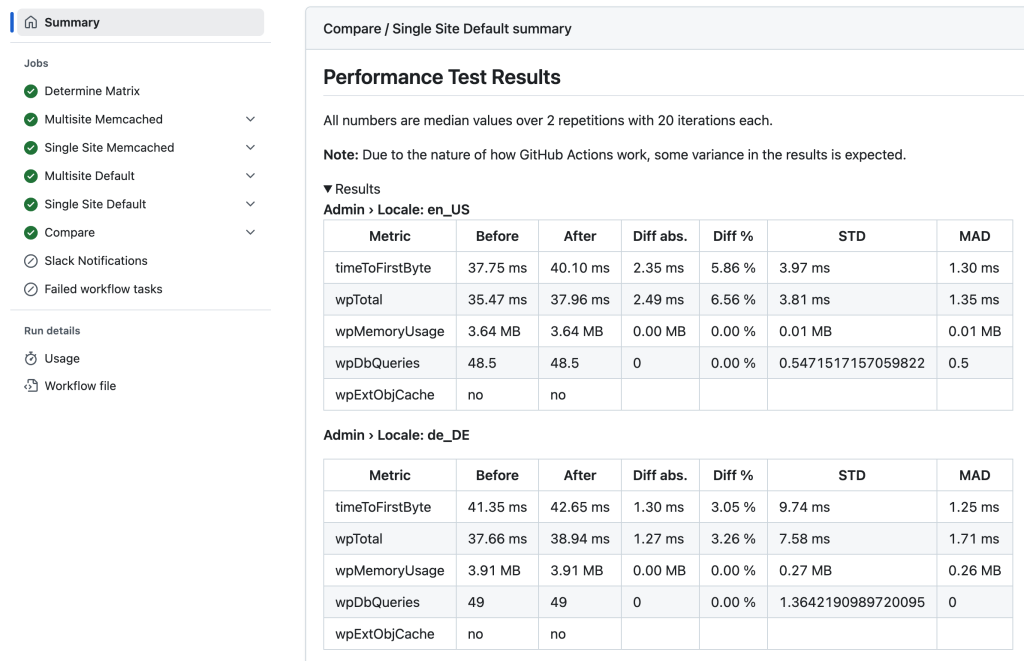Click the check icon beside Single Site Default
1024x661 pixels.
click(x=33, y=204)
